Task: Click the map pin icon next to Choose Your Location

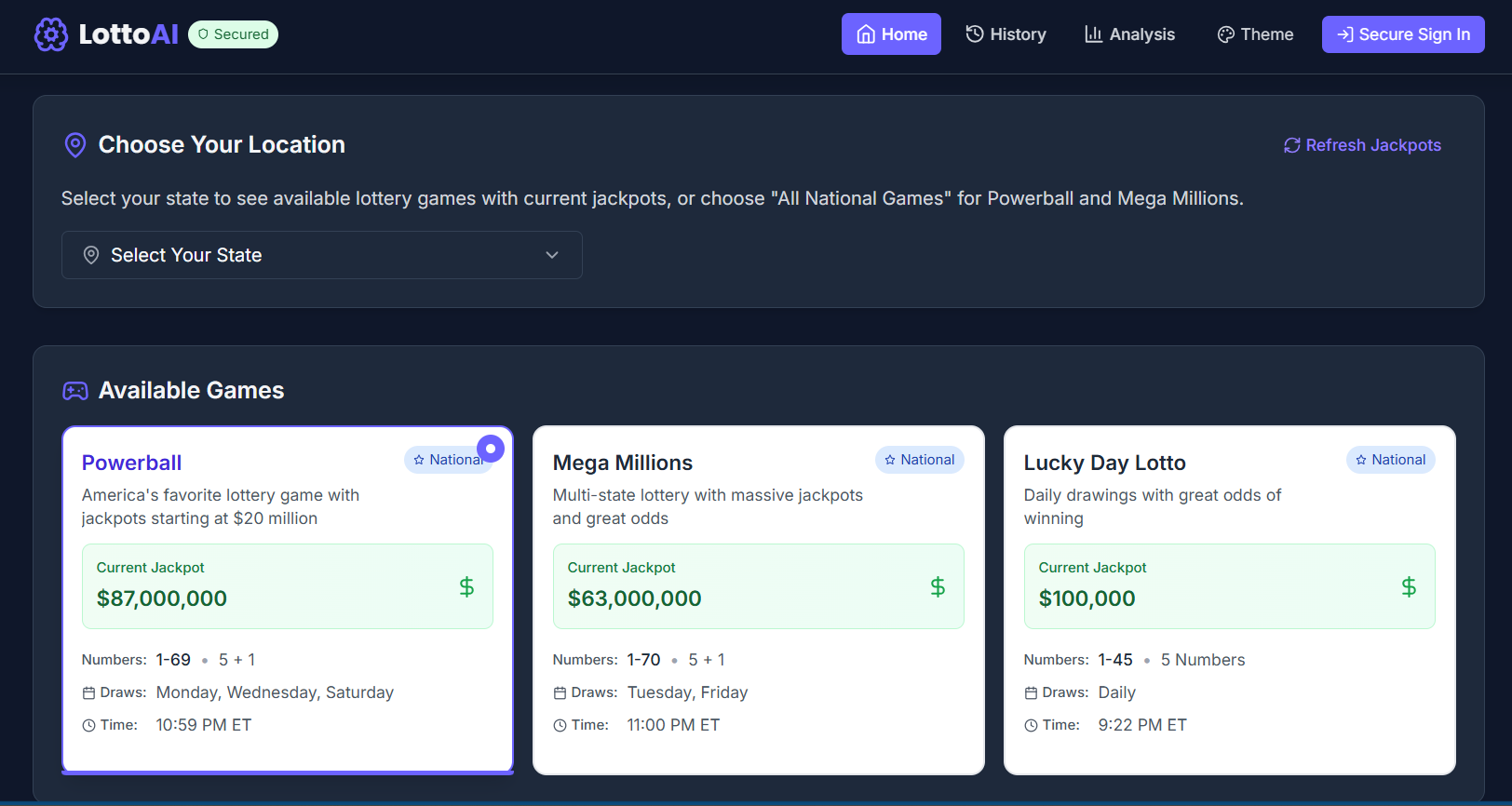Action: pos(75,145)
